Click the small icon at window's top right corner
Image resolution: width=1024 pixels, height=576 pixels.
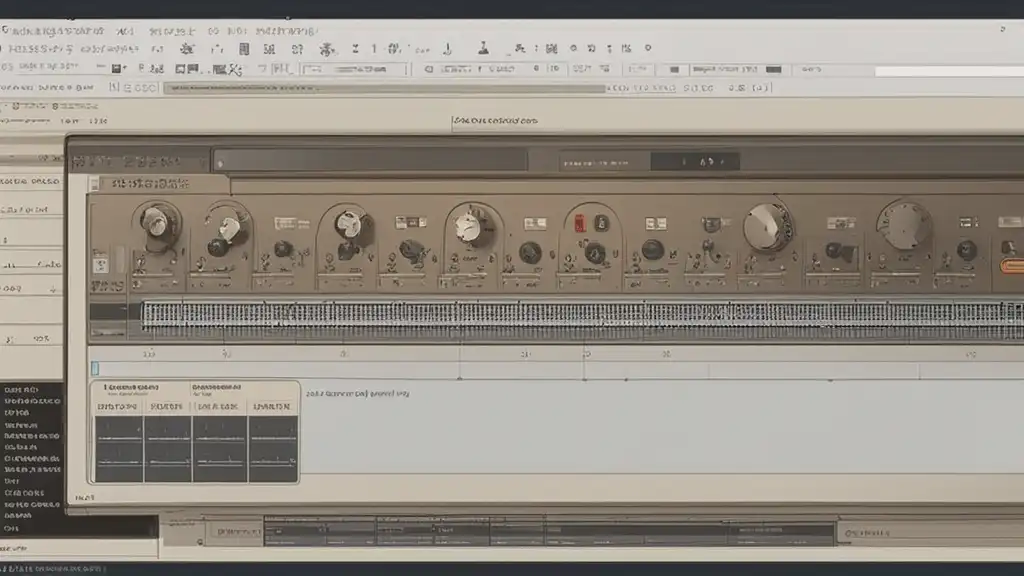pos(1002,29)
